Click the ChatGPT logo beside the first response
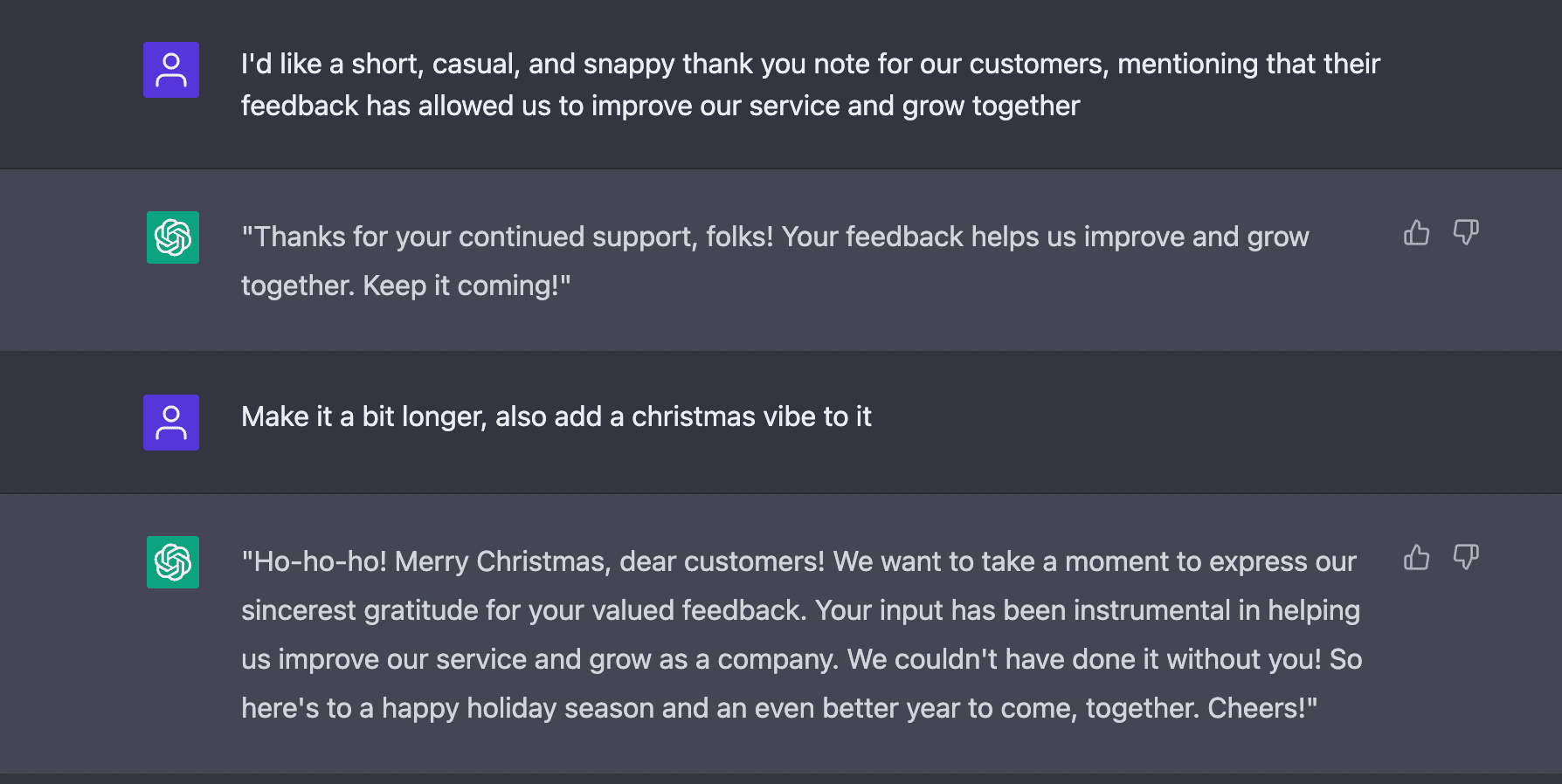Screen dimensions: 1562x784 (172, 237)
